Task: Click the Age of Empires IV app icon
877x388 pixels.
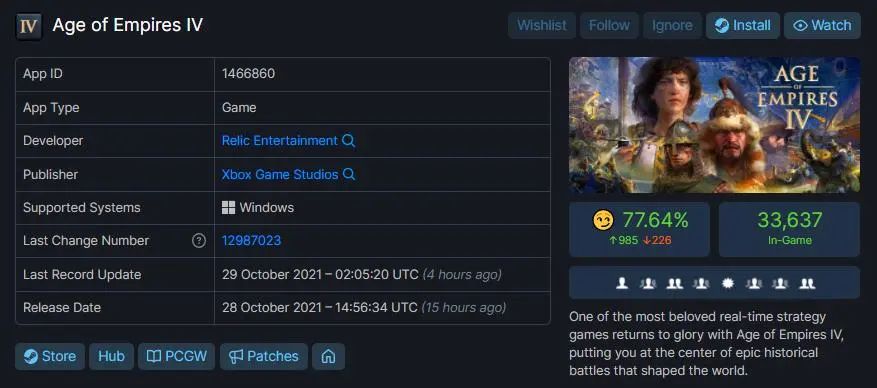Action: 29,26
